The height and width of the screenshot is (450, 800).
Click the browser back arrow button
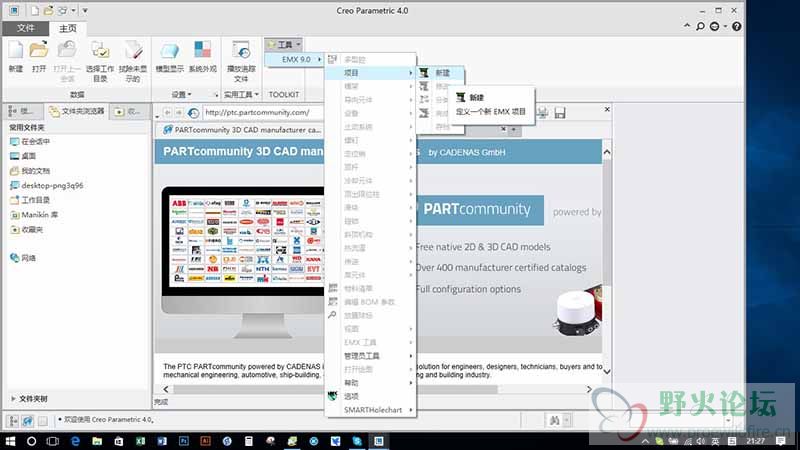click(167, 112)
